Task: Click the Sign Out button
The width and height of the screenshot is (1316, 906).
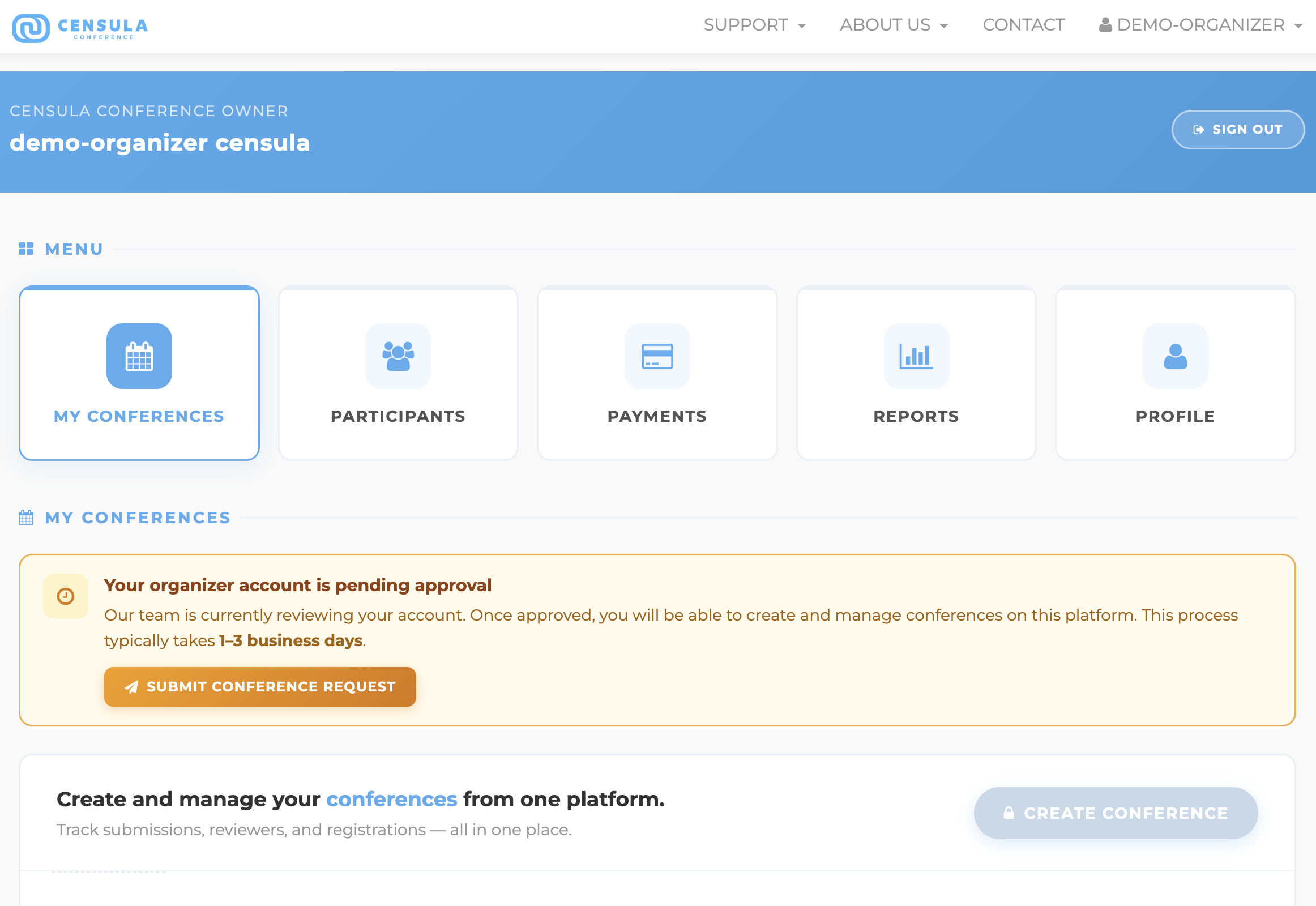Action: click(1238, 130)
